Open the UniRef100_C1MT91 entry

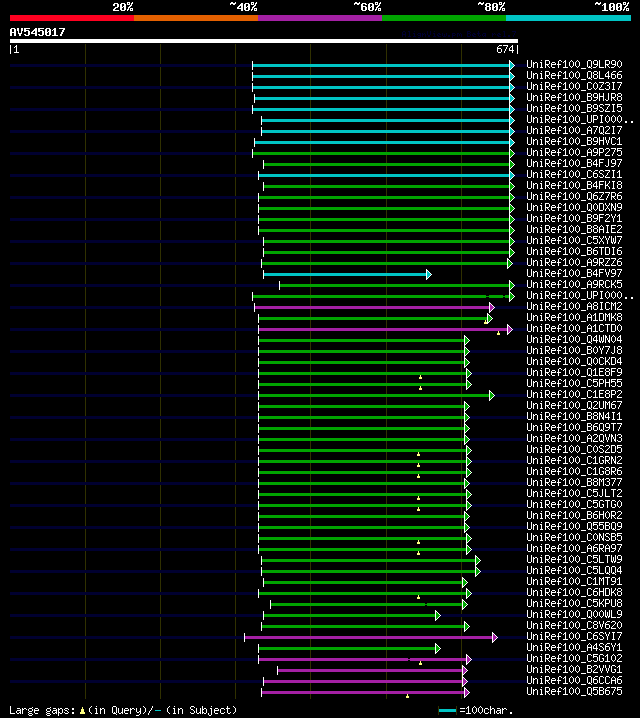pos(574,581)
